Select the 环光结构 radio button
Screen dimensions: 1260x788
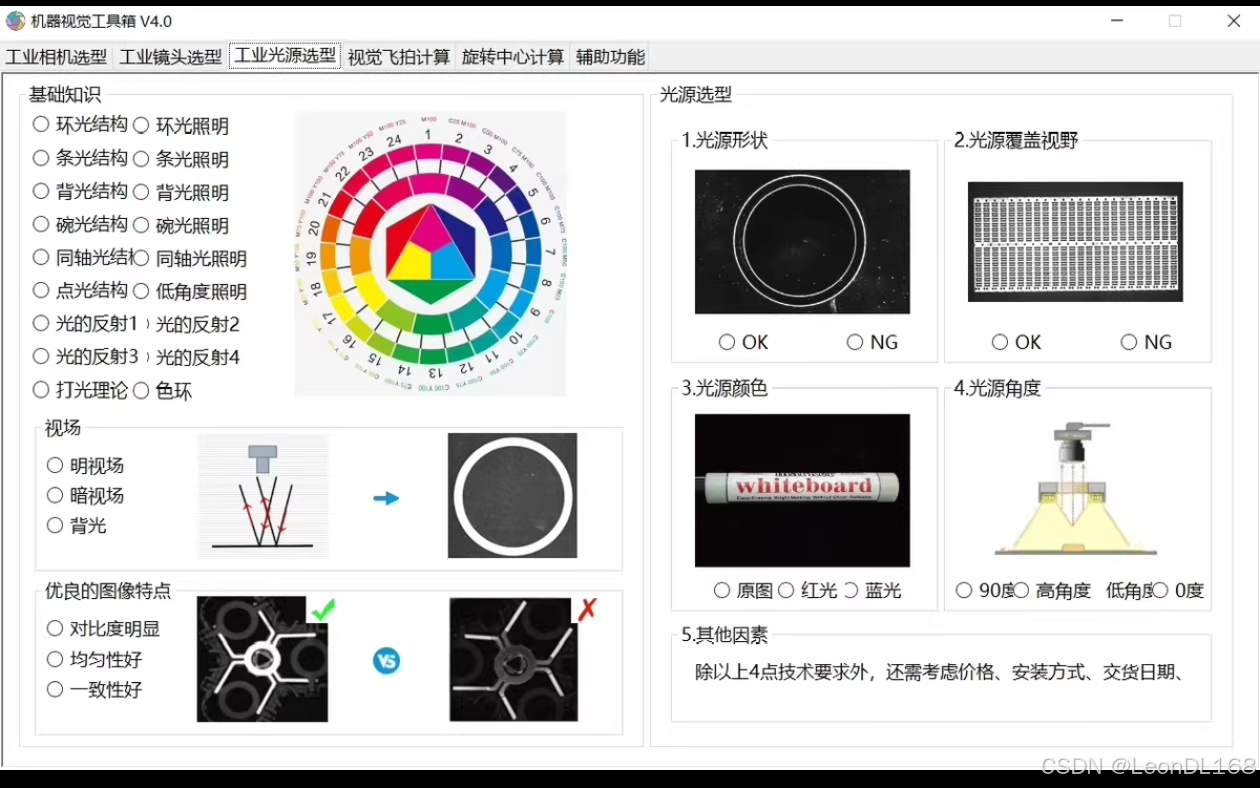click(x=40, y=125)
